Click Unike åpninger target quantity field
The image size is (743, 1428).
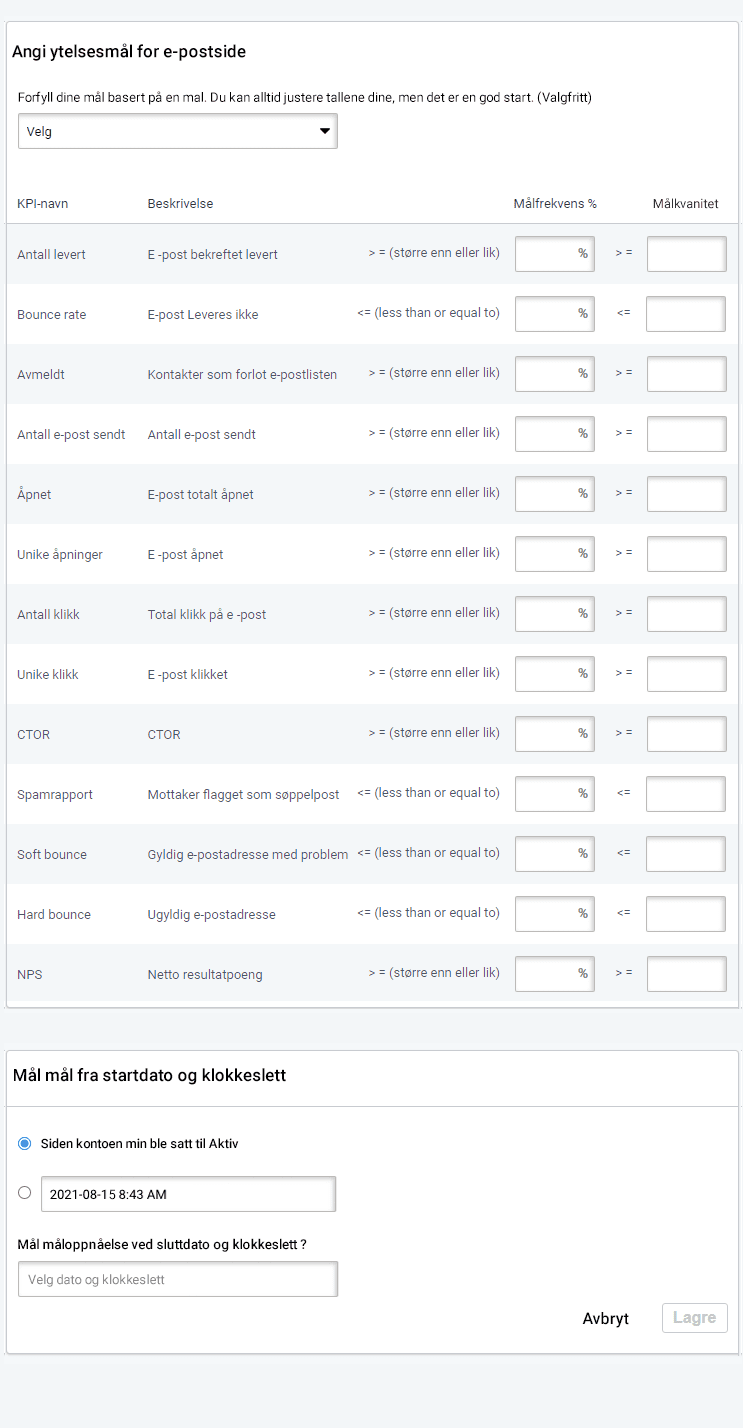tap(686, 554)
